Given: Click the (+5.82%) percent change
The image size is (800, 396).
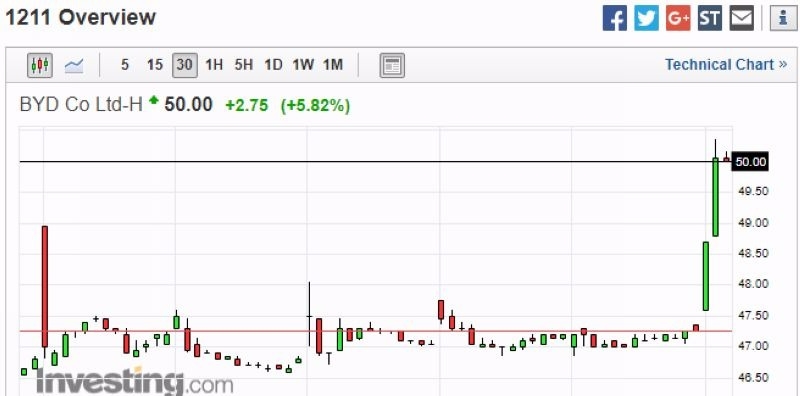Looking at the screenshot, I should pos(315,106).
